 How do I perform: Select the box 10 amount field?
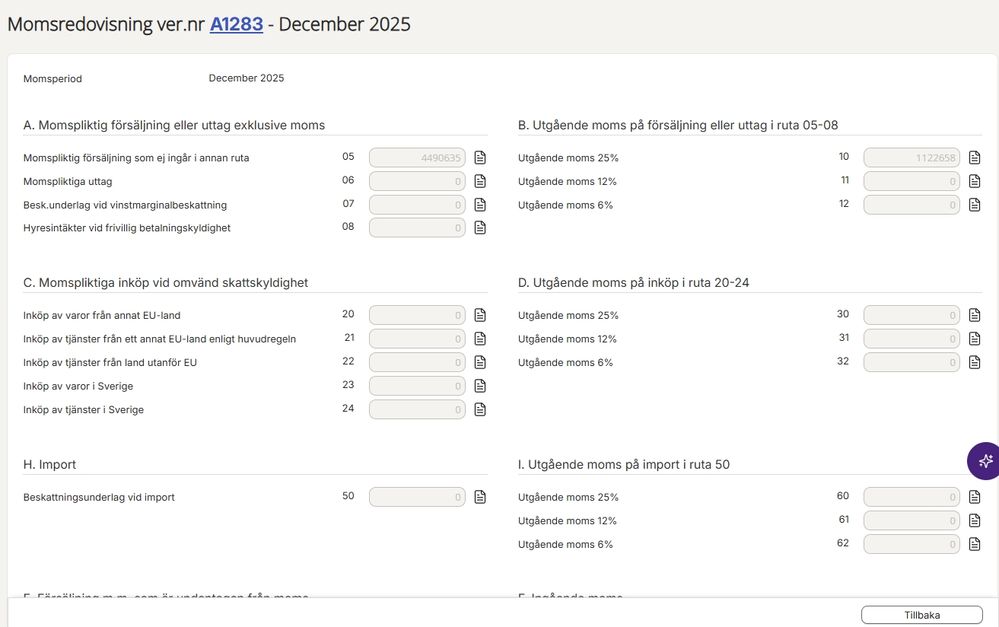[912, 157]
